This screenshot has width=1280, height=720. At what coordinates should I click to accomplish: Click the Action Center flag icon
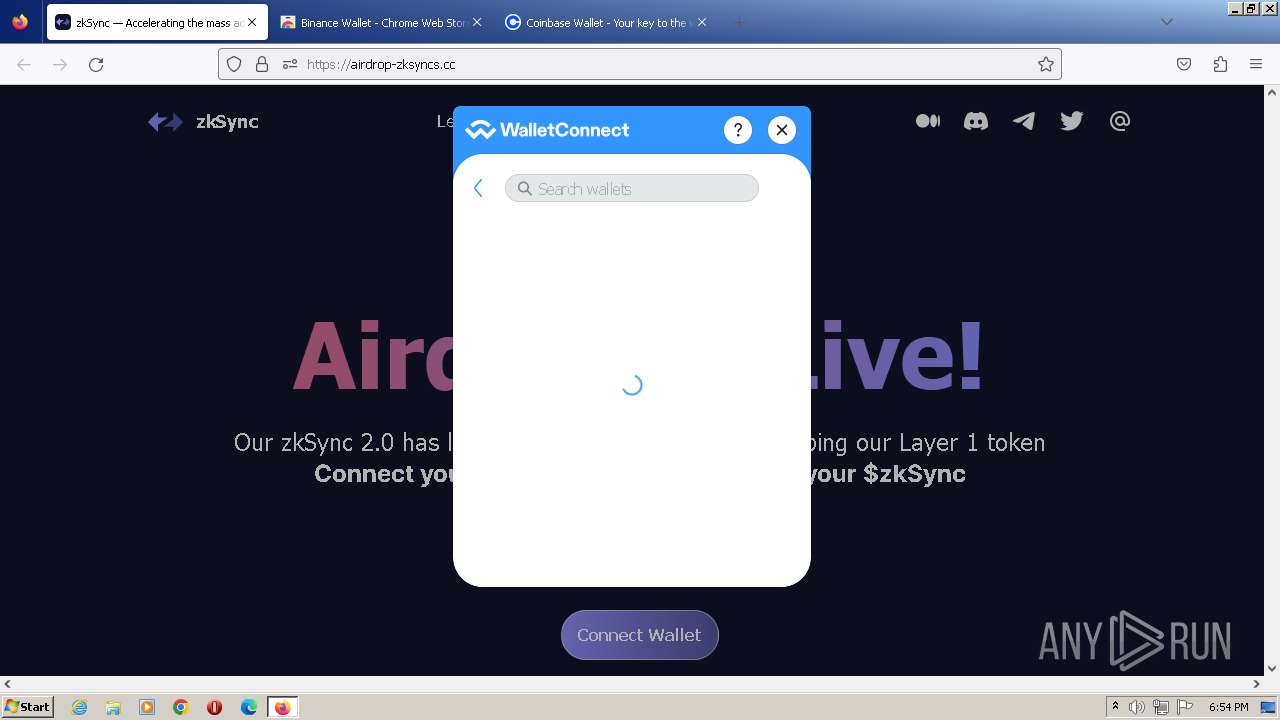1185,707
